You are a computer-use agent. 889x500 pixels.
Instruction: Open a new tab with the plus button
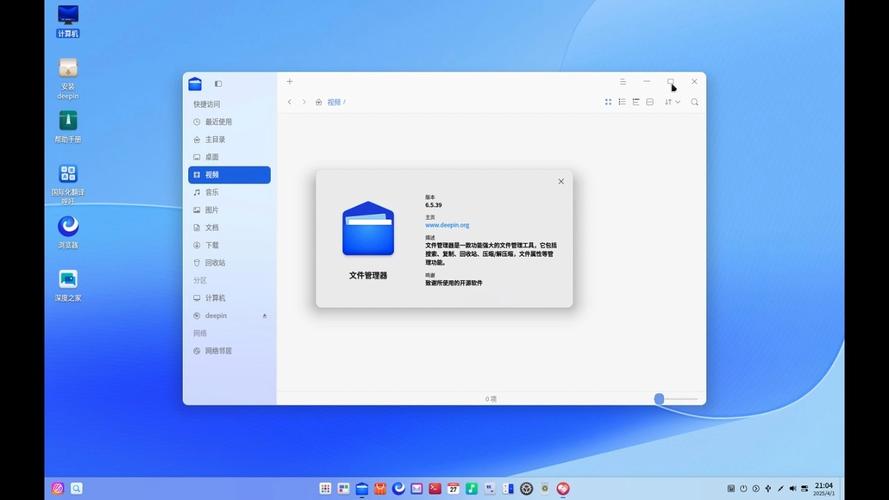[x=290, y=82]
